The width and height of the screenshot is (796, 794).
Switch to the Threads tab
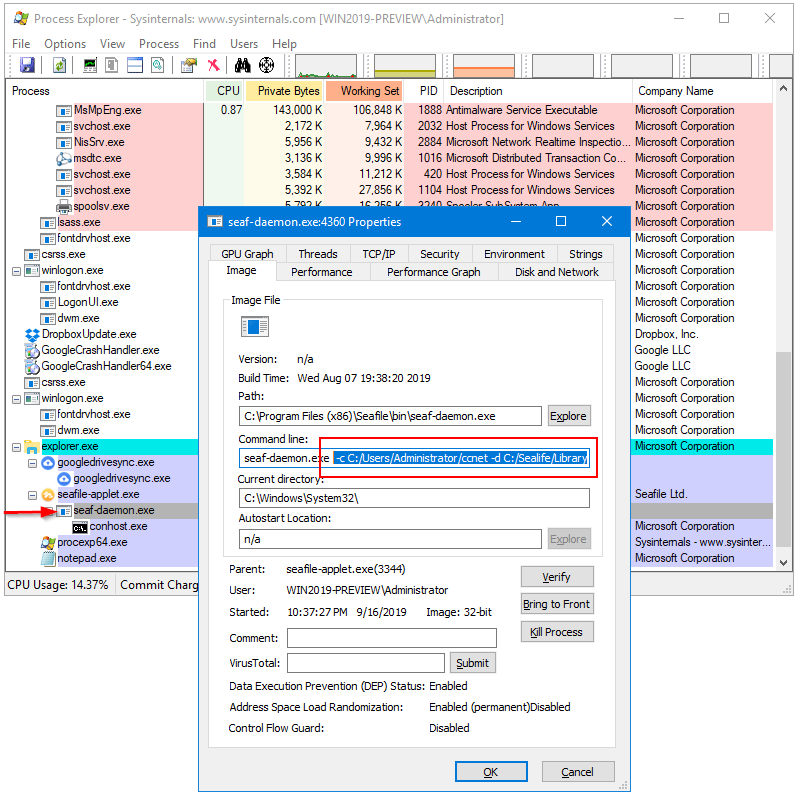point(318,254)
